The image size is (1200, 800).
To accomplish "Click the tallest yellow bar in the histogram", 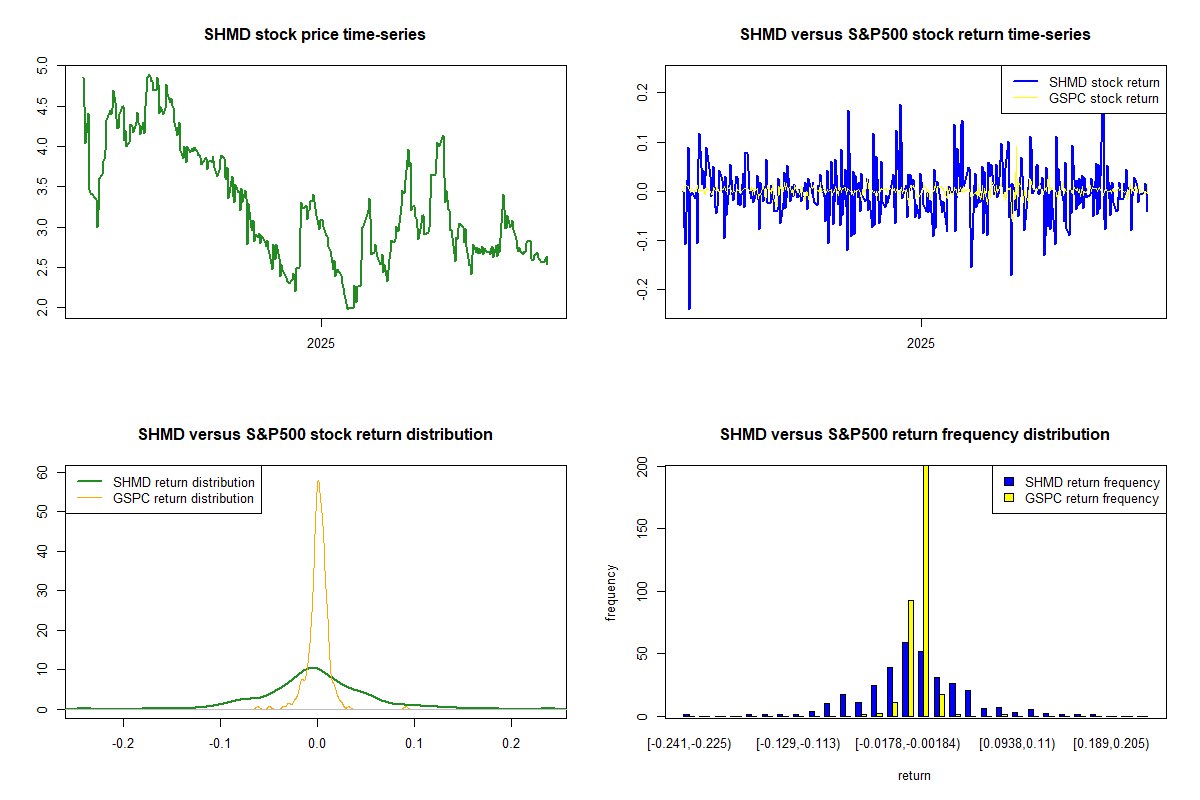I will [926, 590].
